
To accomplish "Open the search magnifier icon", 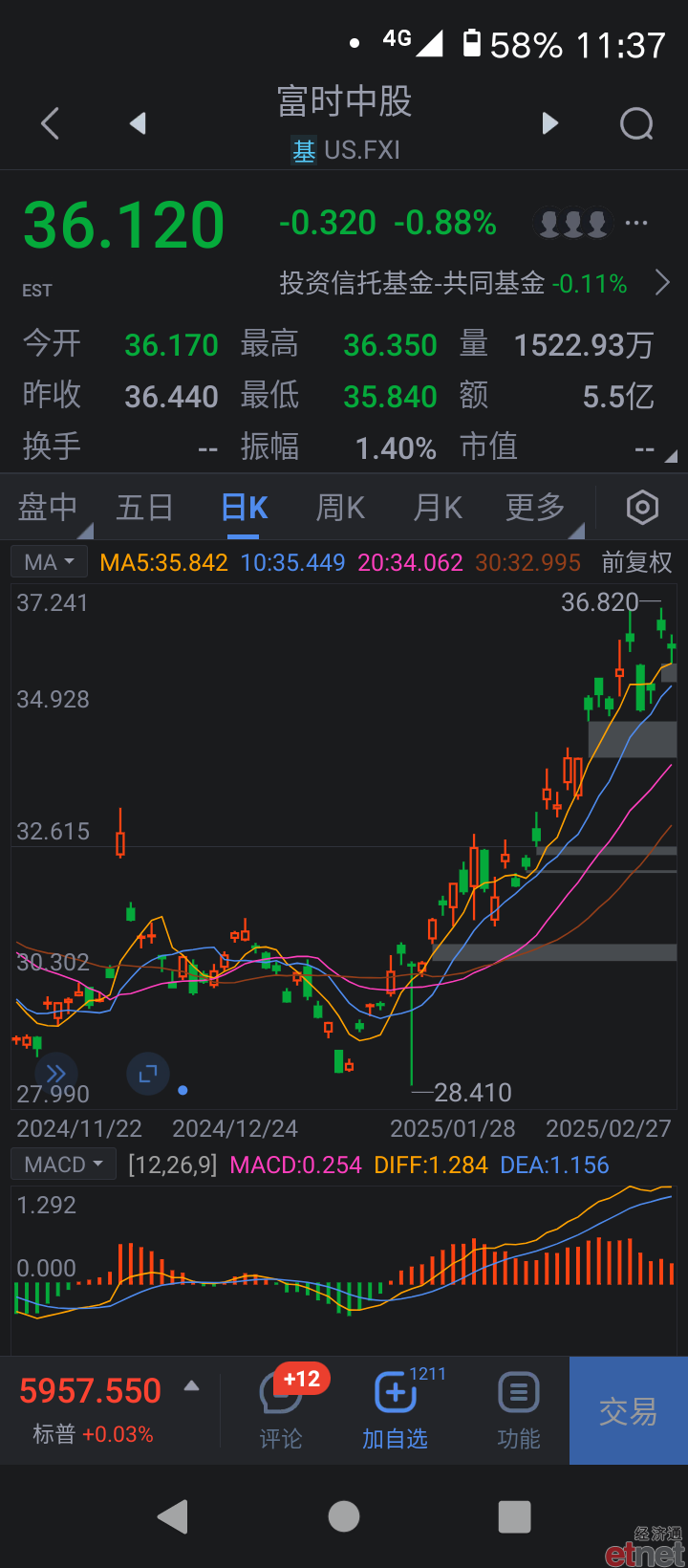I will pyautogui.click(x=636, y=123).
